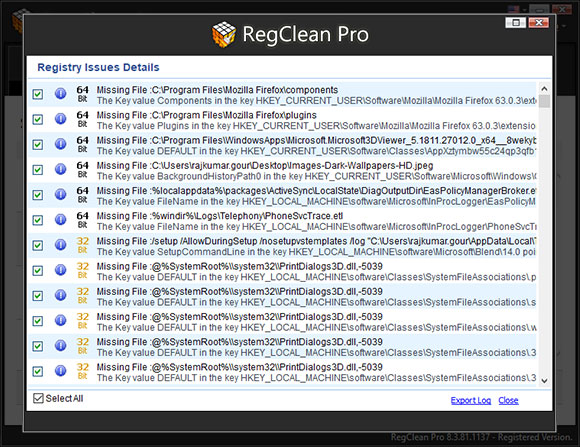Click info icon for Images-Dark-Wallpapers-HD.jpeg entry
This screenshot has height=447, width=580.
pos(61,169)
